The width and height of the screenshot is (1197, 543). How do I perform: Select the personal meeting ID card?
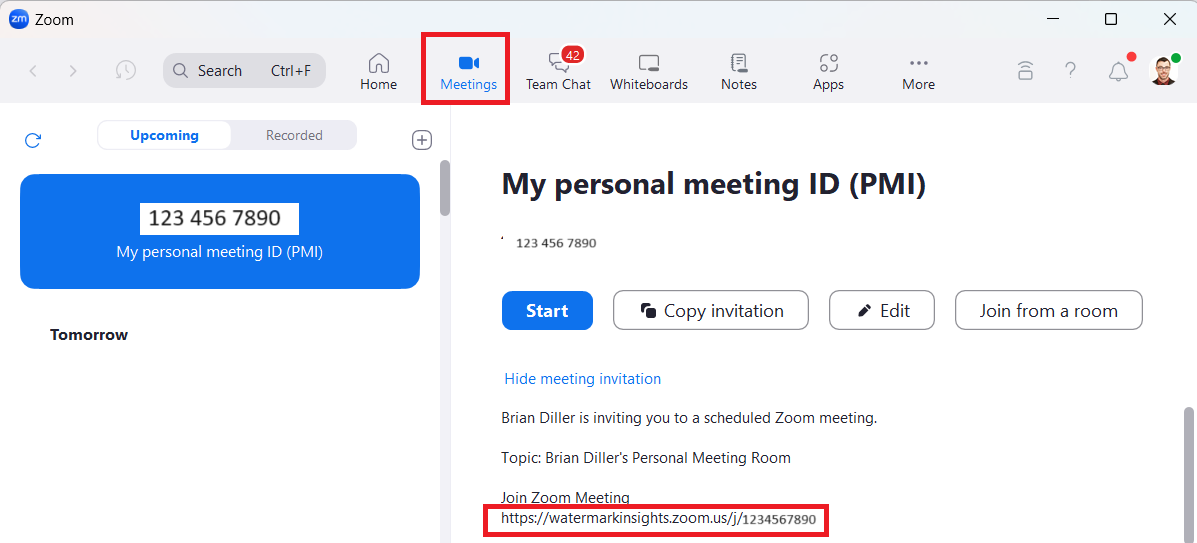[x=220, y=231]
